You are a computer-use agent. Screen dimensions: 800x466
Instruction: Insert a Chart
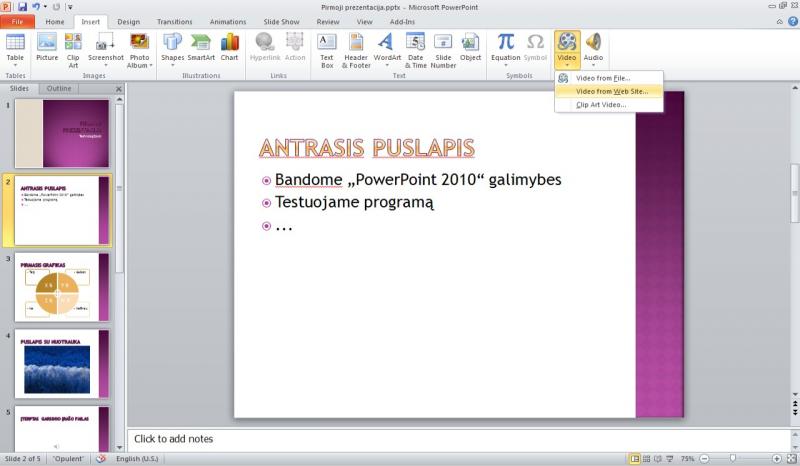tap(230, 48)
